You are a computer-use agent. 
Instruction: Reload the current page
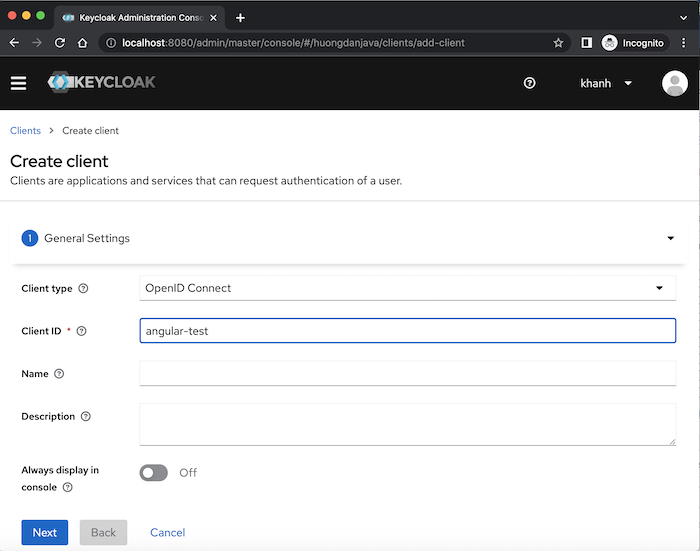tap(60, 43)
